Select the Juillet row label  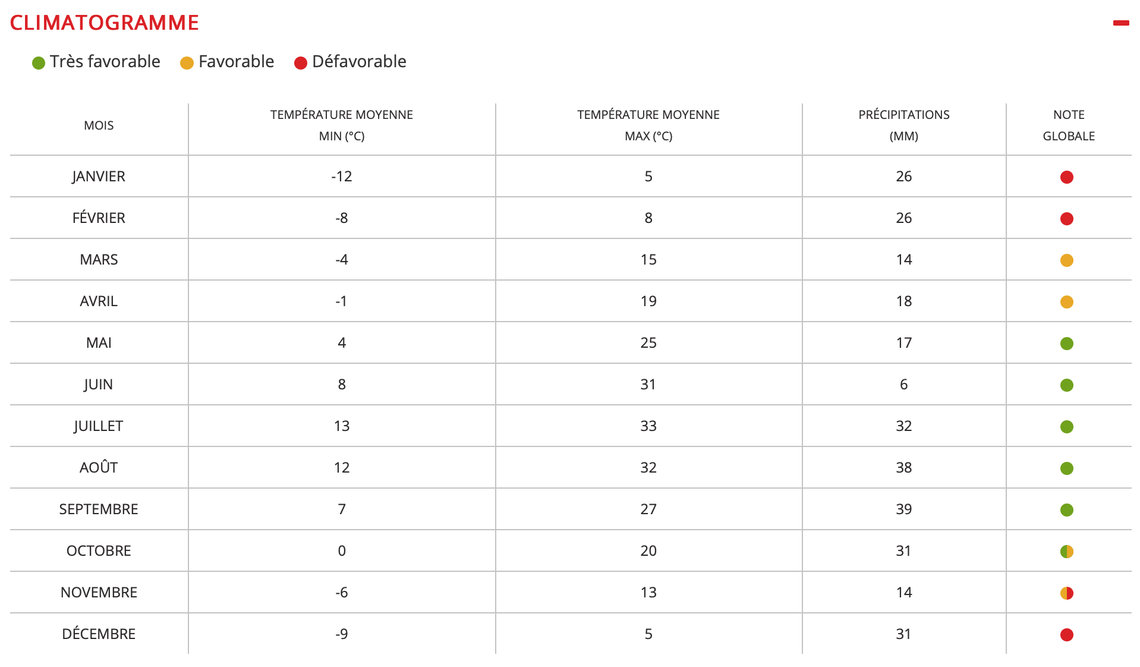coord(98,426)
